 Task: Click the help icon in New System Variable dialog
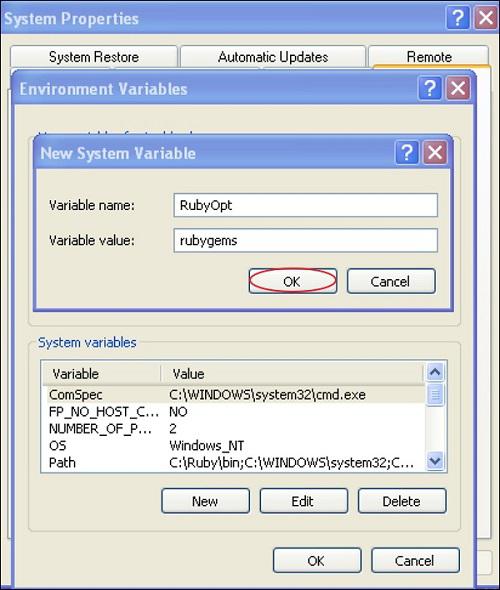point(407,152)
